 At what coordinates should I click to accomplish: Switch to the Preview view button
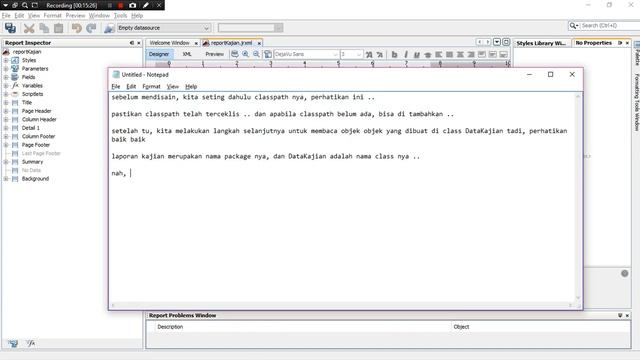click(214, 54)
